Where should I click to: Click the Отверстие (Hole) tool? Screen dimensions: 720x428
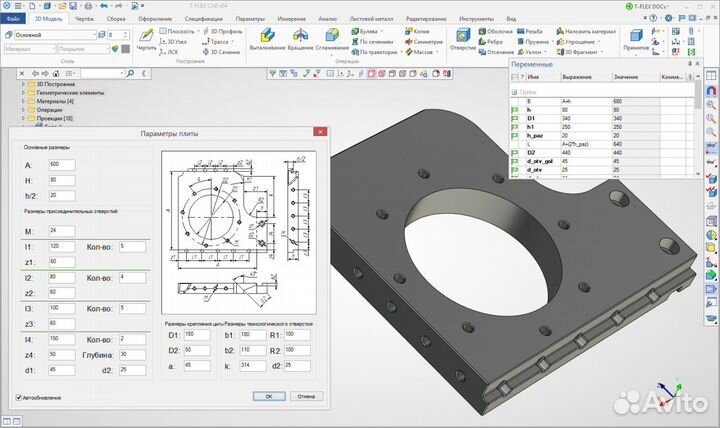(x=463, y=38)
